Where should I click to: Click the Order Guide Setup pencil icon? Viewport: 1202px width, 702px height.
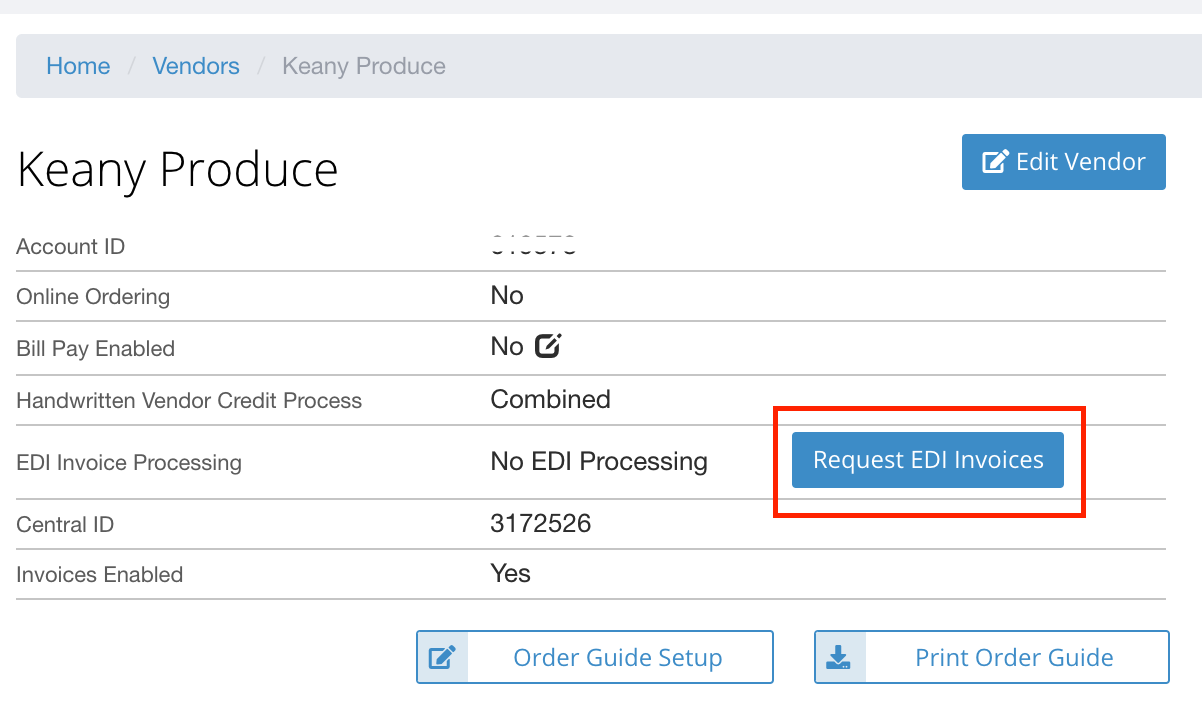click(x=442, y=657)
